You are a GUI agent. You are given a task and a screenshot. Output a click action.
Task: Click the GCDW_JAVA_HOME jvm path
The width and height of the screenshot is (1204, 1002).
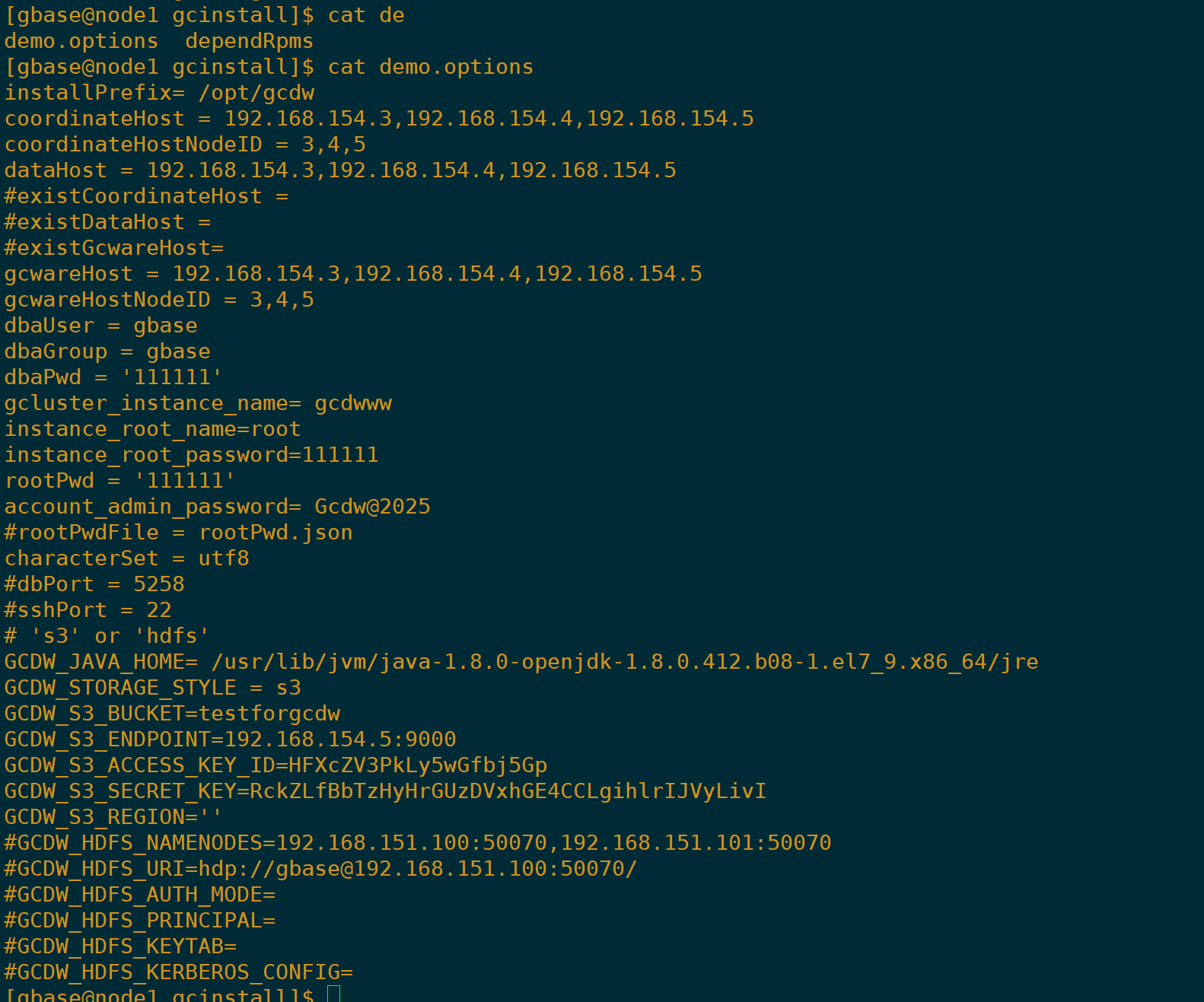624,662
